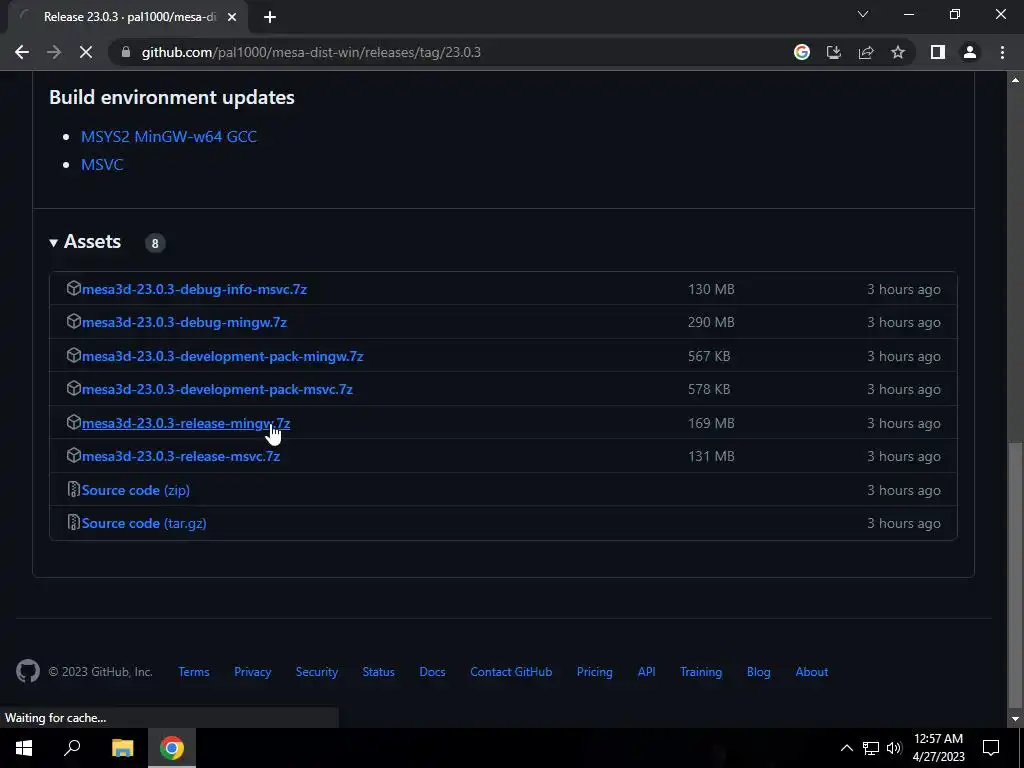Open the Contact GitHub footer link
1024x768 pixels.
click(x=511, y=672)
